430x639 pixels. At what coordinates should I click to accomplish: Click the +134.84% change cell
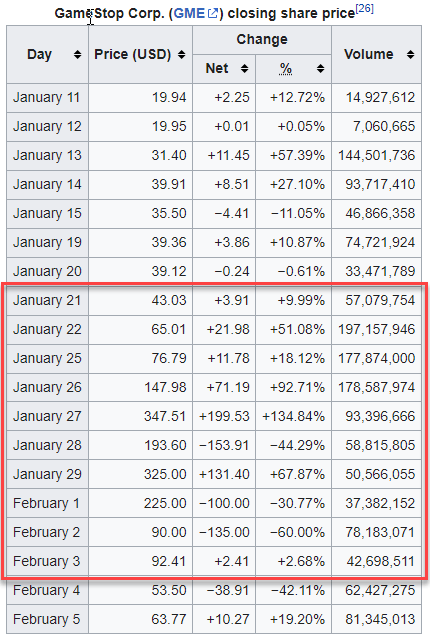(x=293, y=416)
